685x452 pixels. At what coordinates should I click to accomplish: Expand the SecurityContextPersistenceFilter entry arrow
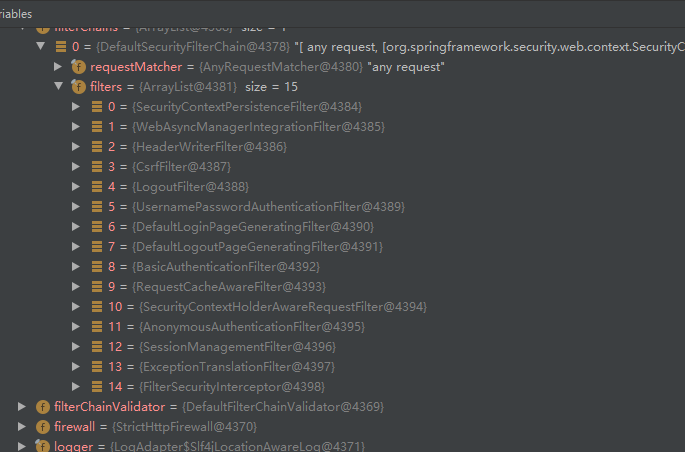[x=76, y=107]
